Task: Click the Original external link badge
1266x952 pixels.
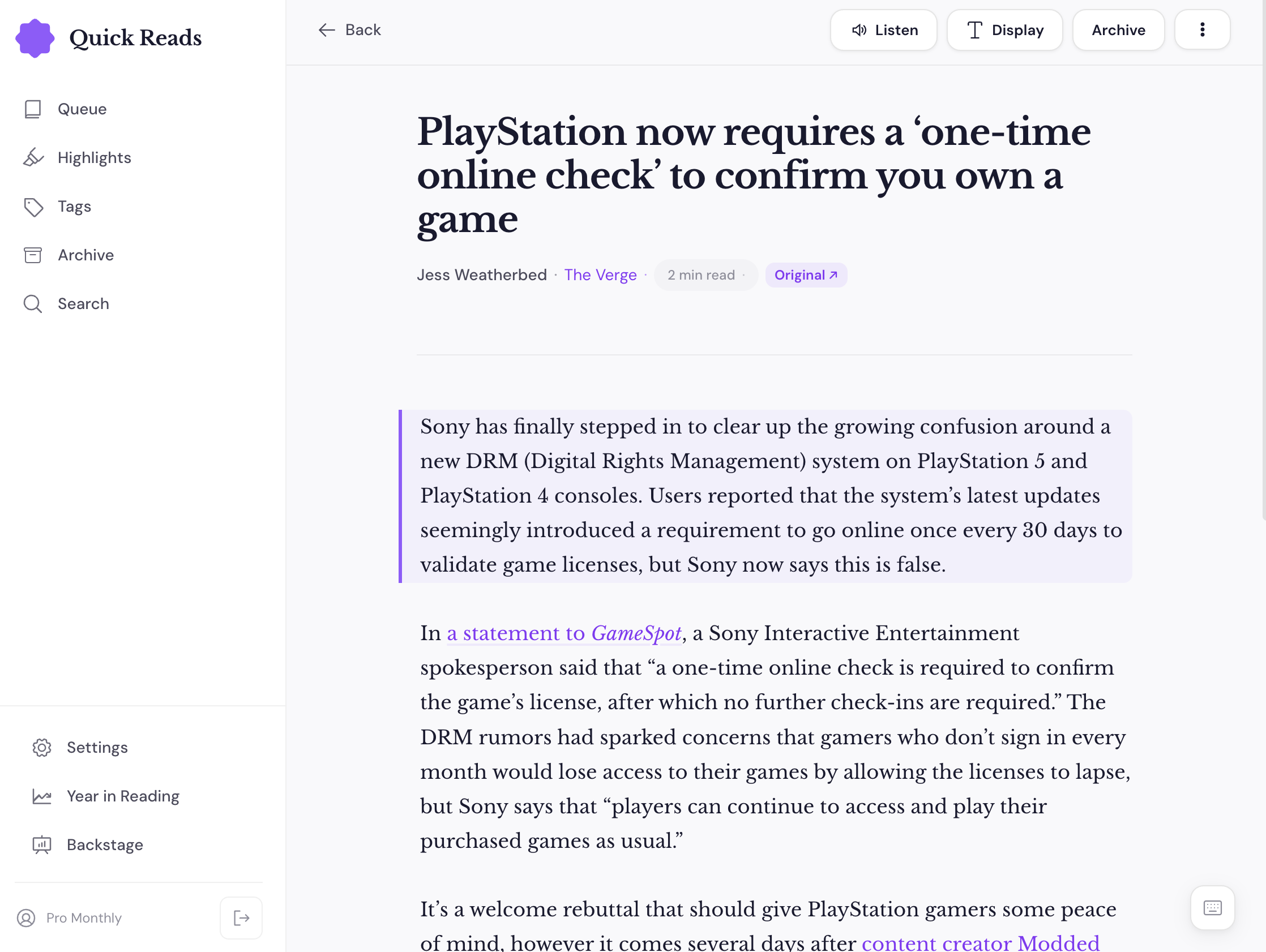Action: click(x=806, y=275)
